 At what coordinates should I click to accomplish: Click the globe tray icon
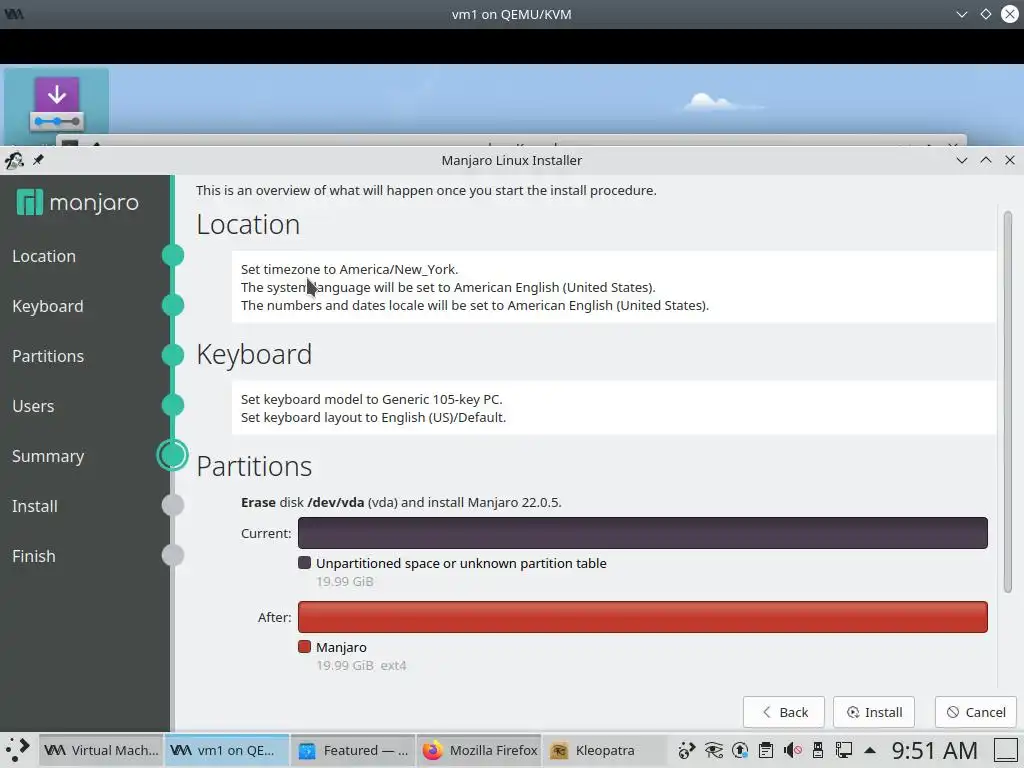[x=686, y=750]
